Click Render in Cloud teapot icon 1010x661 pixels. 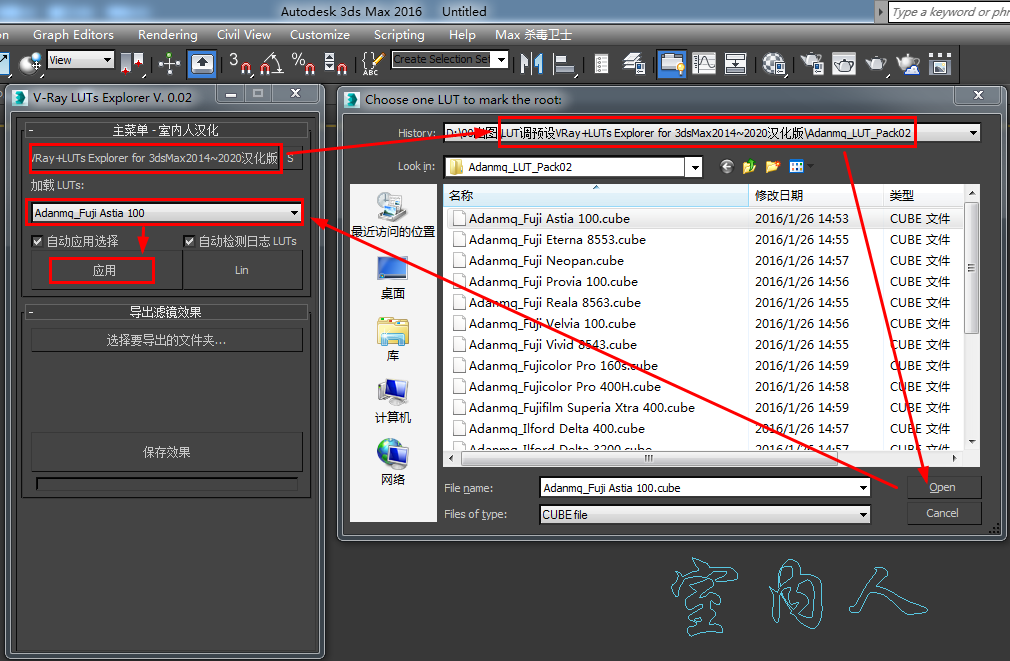click(x=908, y=63)
